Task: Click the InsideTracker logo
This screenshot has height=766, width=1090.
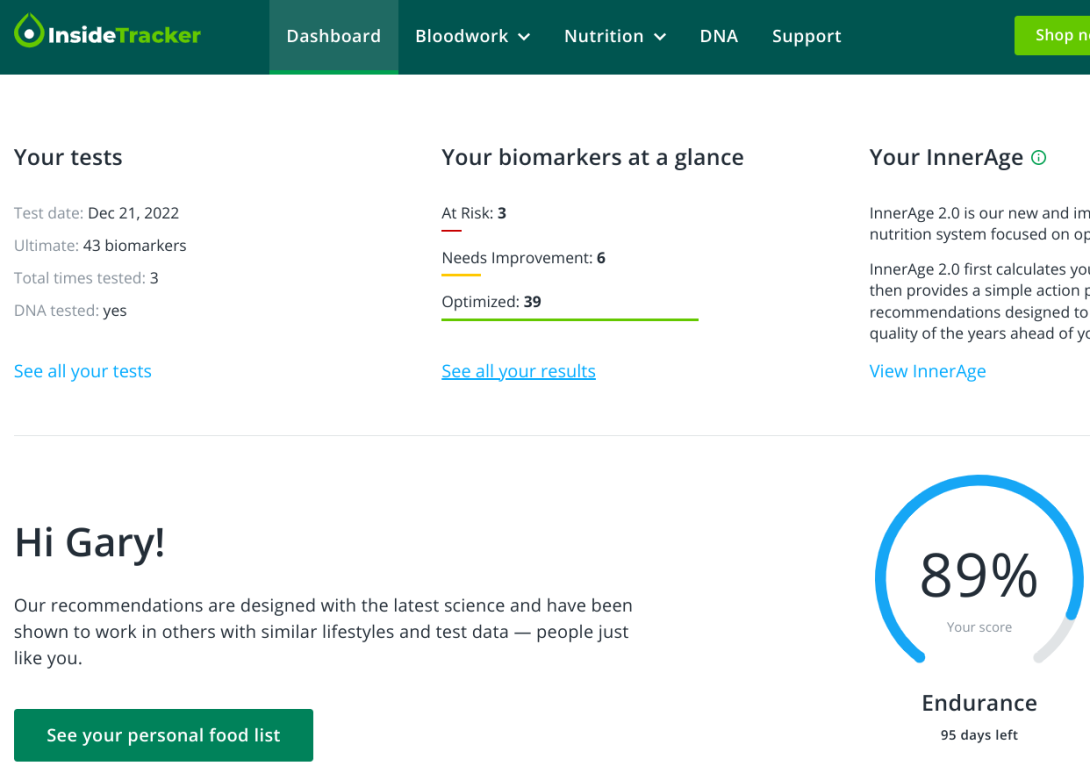Action: pyautogui.click(x=106, y=33)
